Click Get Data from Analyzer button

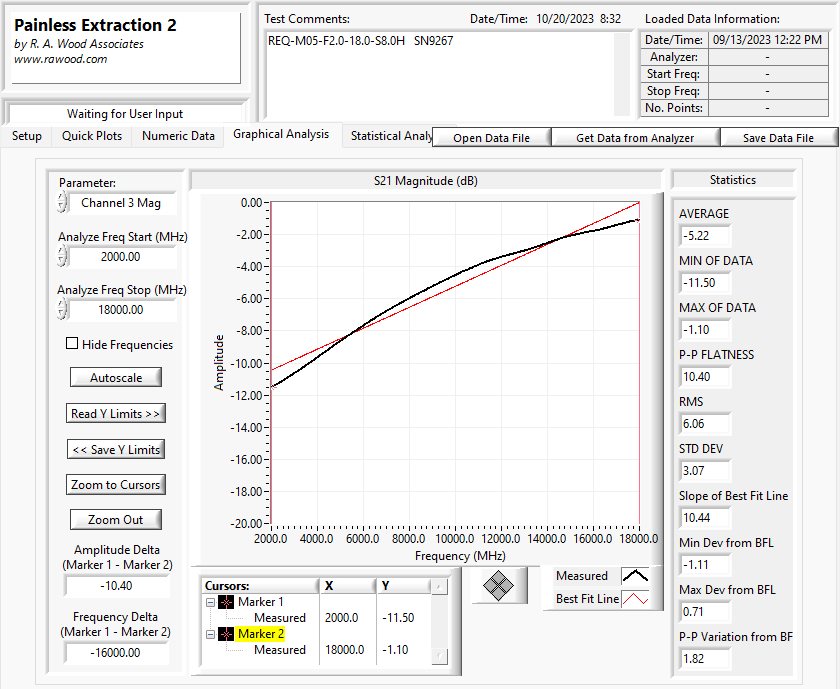pyautogui.click(x=635, y=138)
